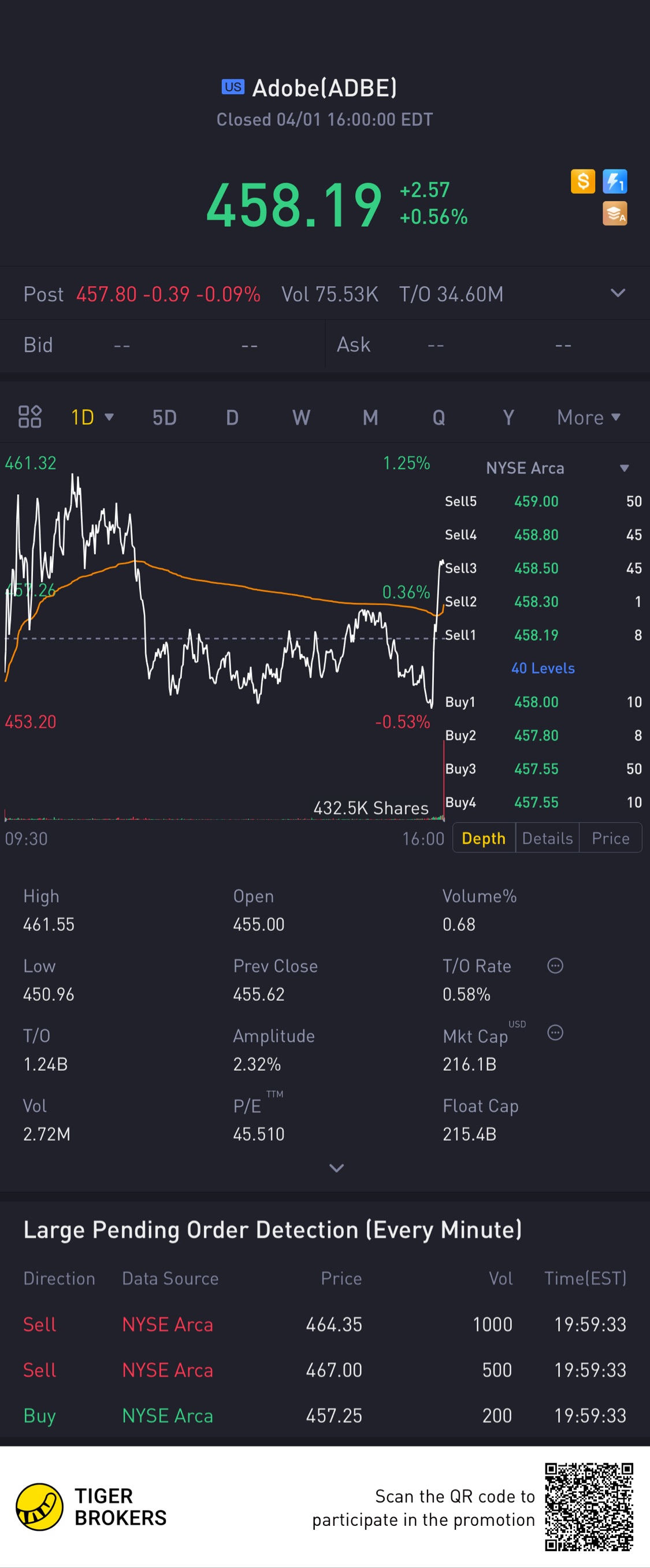Tap the Open 455.00 value
This screenshot has height=1568, width=650.
pyautogui.click(x=259, y=924)
